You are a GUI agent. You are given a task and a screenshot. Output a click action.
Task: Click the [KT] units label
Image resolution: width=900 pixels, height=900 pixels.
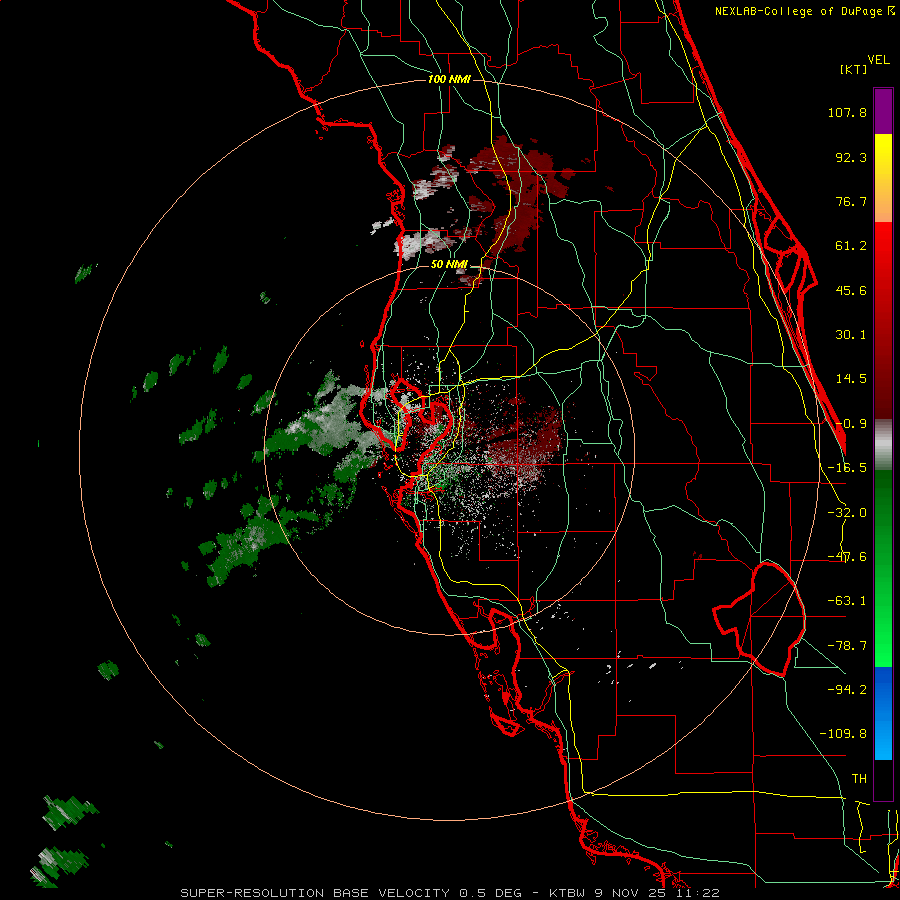(853, 69)
